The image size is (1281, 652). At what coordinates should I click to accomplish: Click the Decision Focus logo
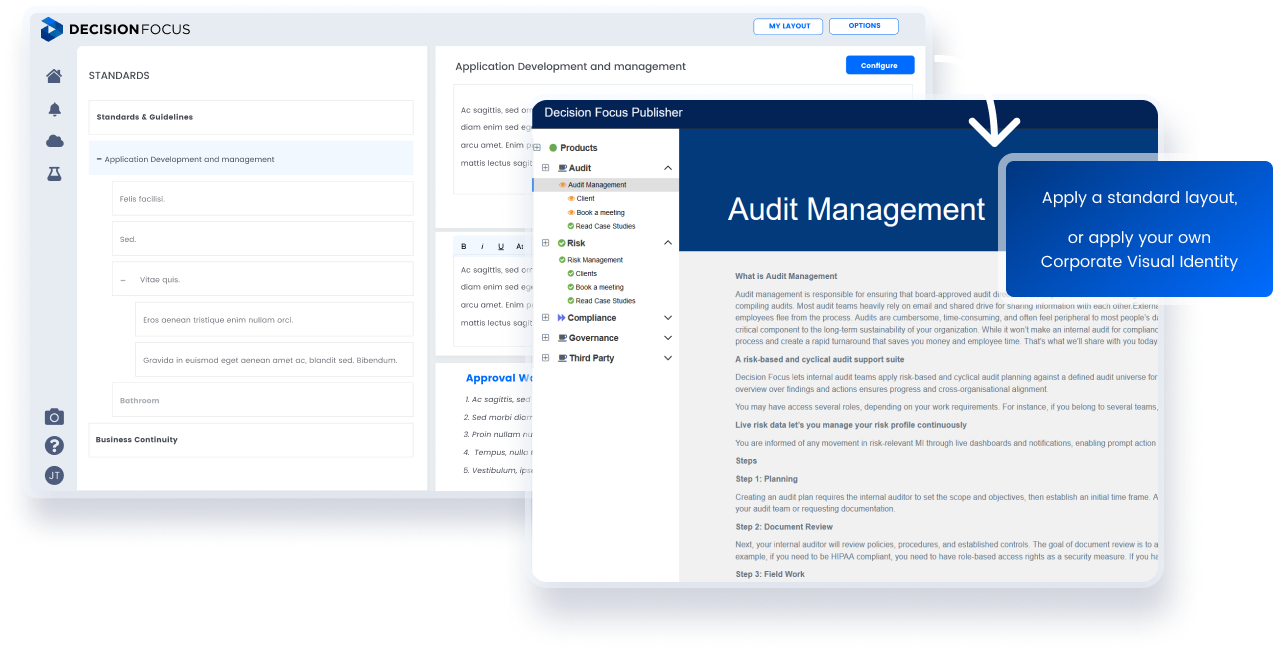click(115, 29)
